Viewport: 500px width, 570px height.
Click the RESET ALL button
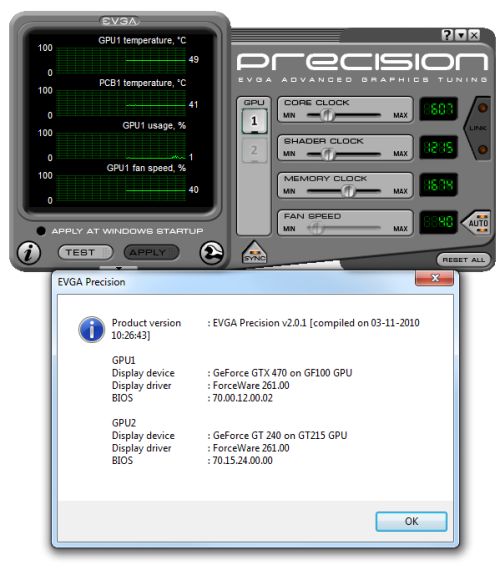(464, 260)
